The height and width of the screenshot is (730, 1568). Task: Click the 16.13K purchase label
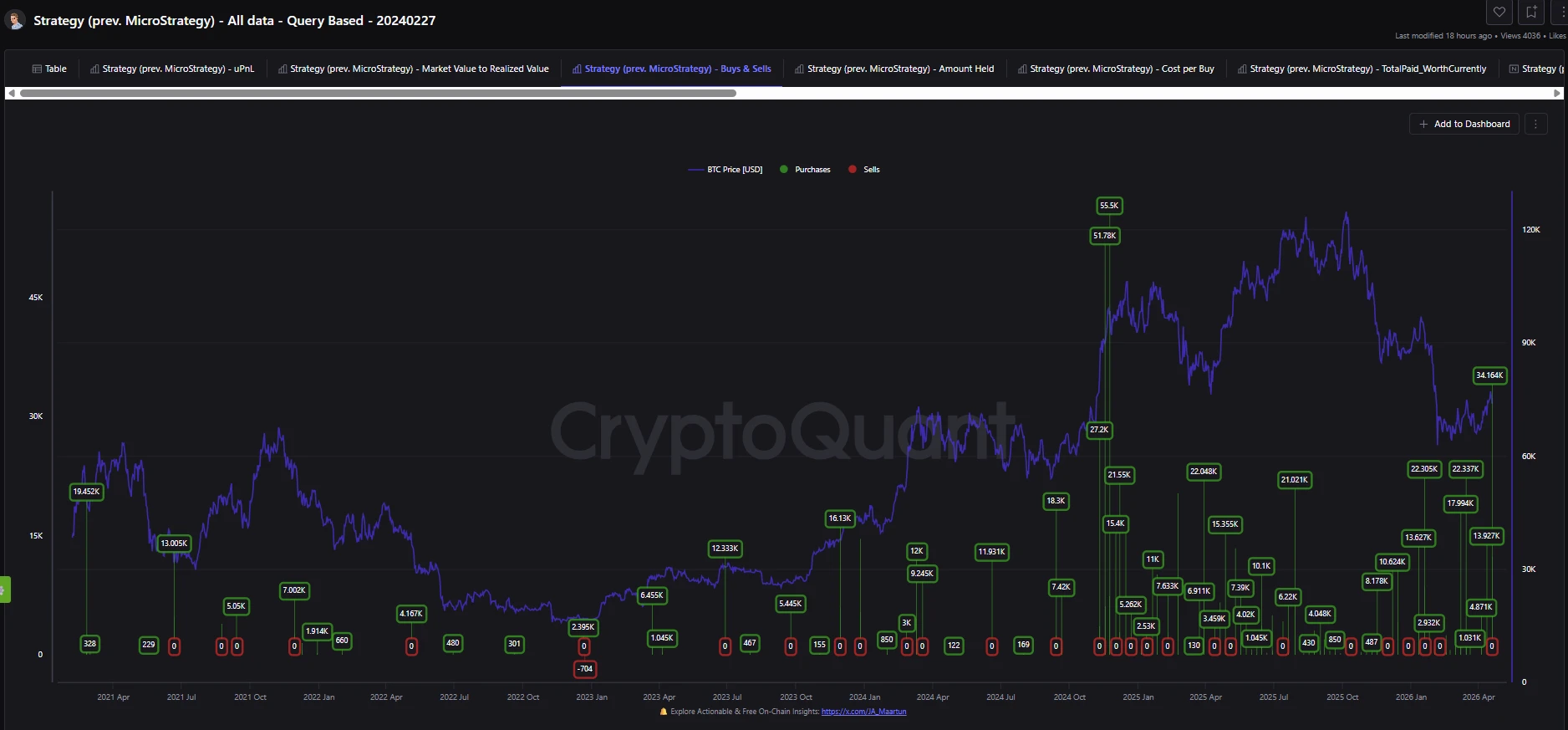[x=840, y=518]
